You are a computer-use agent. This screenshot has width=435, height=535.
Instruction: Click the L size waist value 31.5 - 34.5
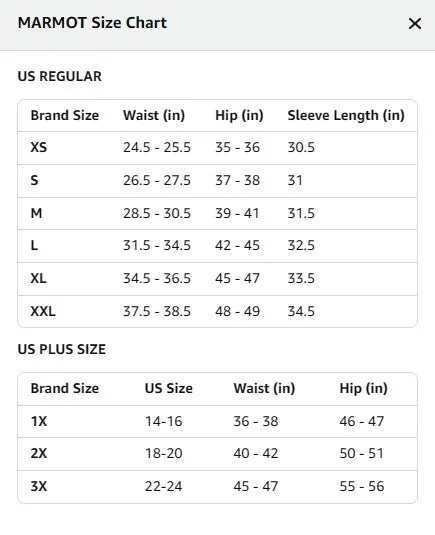point(157,245)
